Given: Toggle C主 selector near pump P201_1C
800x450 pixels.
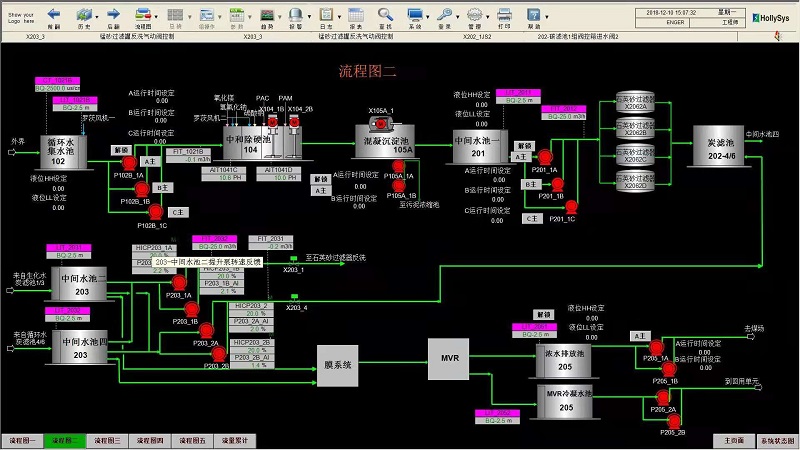Looking at the screenshot, I should [x=532, y=218].
